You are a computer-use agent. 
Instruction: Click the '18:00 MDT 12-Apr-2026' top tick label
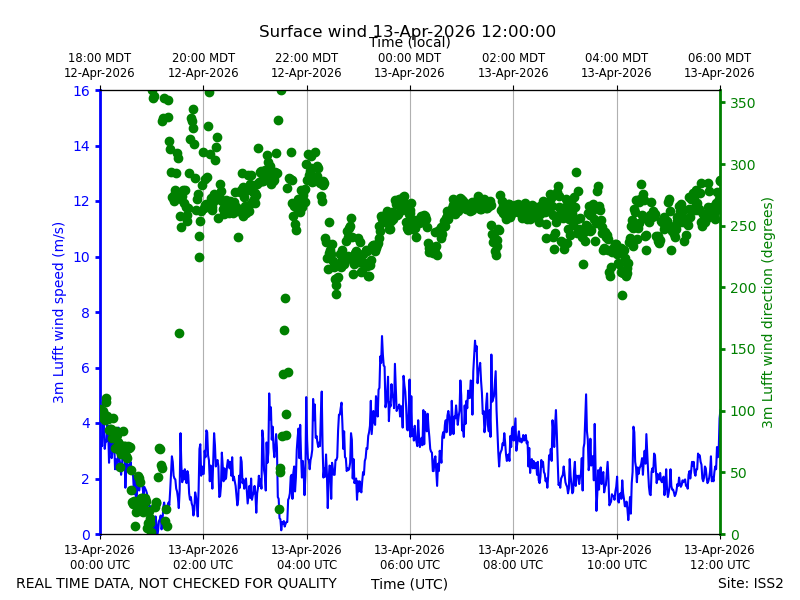(99, 65)
